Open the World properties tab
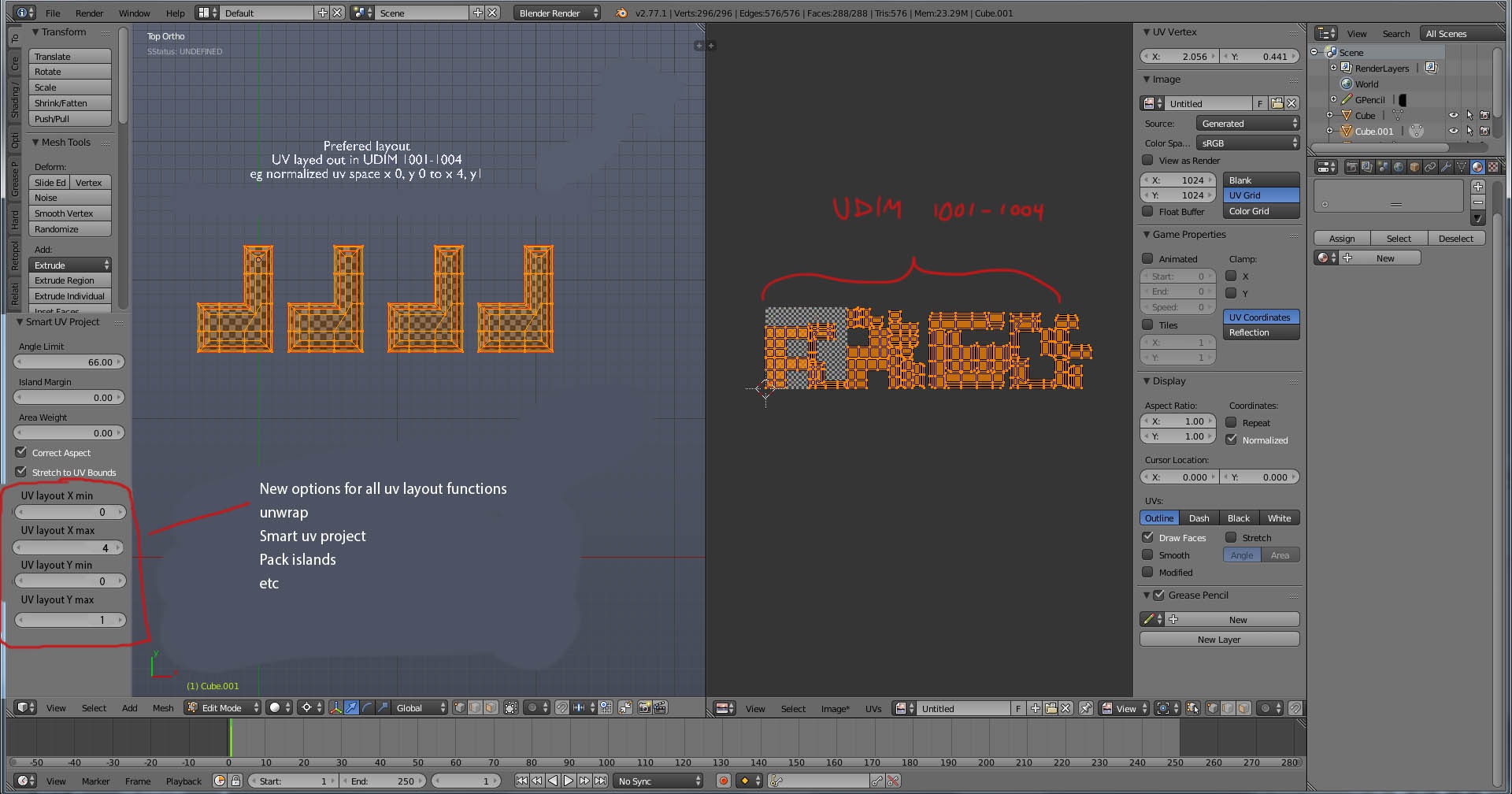Screen dimensions: 1512x794 (1399, 167)
